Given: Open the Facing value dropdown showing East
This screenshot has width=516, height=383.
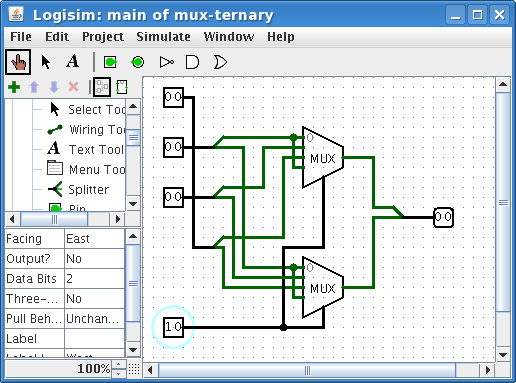Looking at the screenshot, I should 94,239.
